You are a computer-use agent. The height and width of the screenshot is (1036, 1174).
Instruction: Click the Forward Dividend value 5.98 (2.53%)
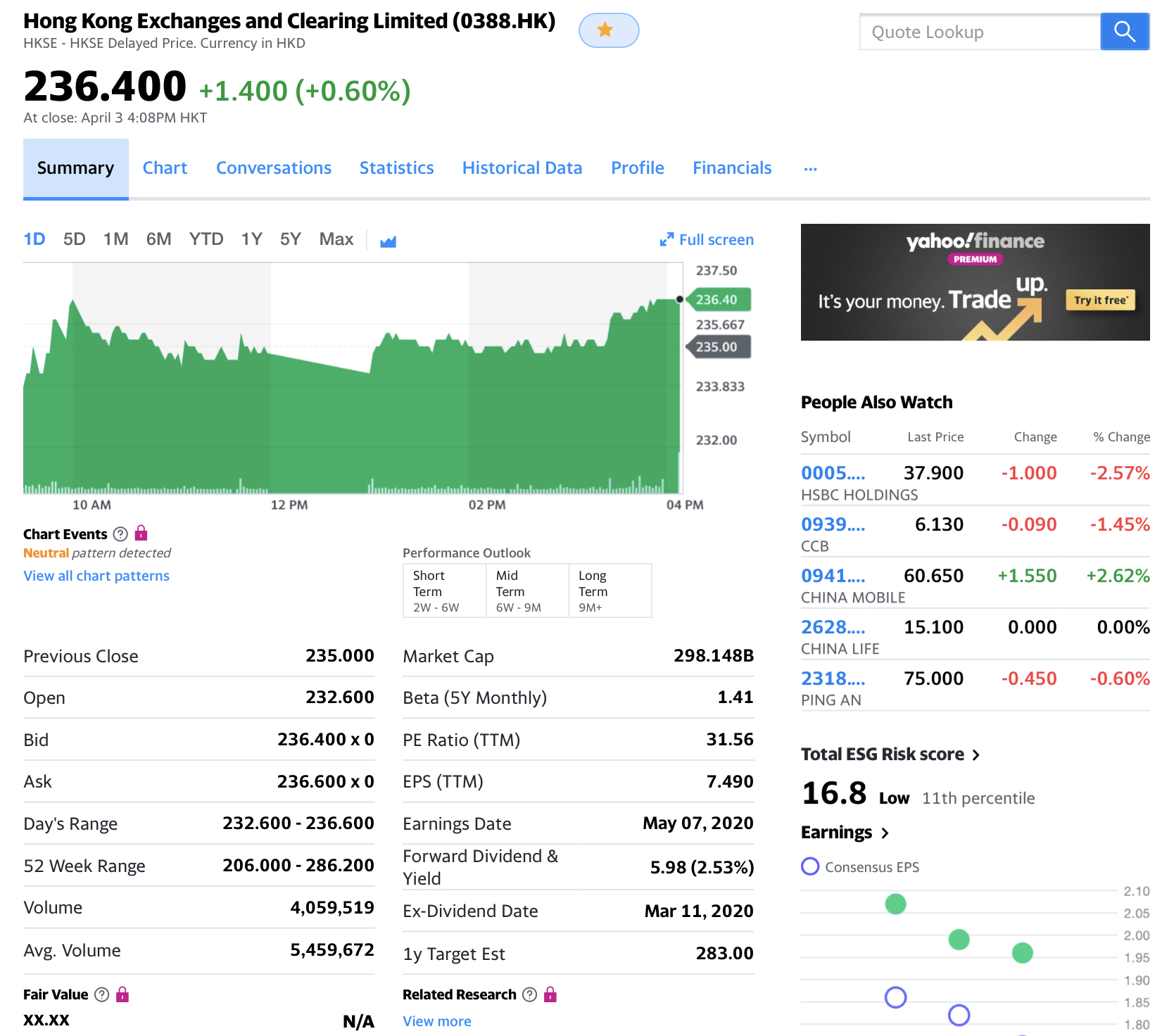click(702, 867)
